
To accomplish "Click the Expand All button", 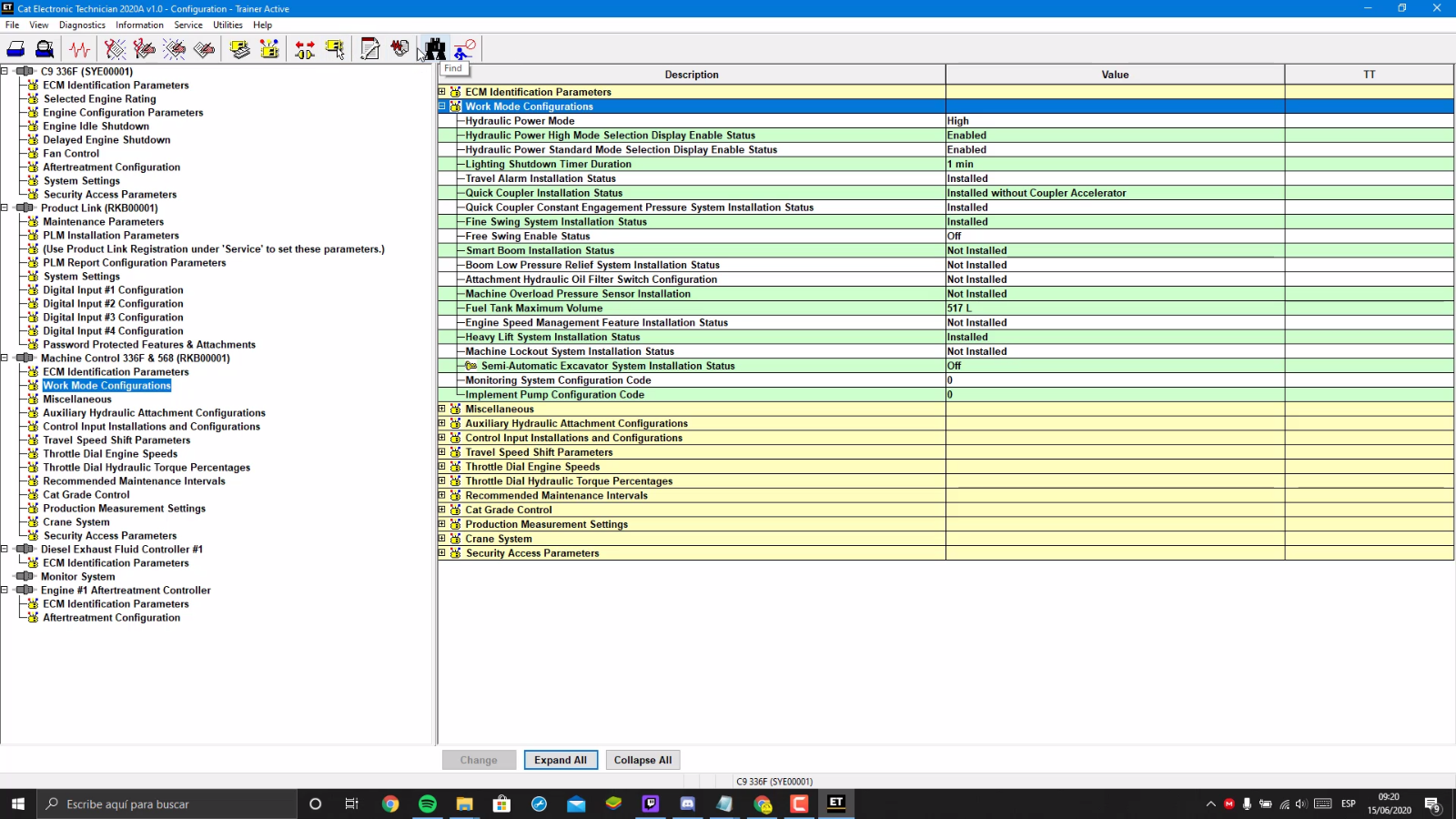I will (x=560, y=760).
